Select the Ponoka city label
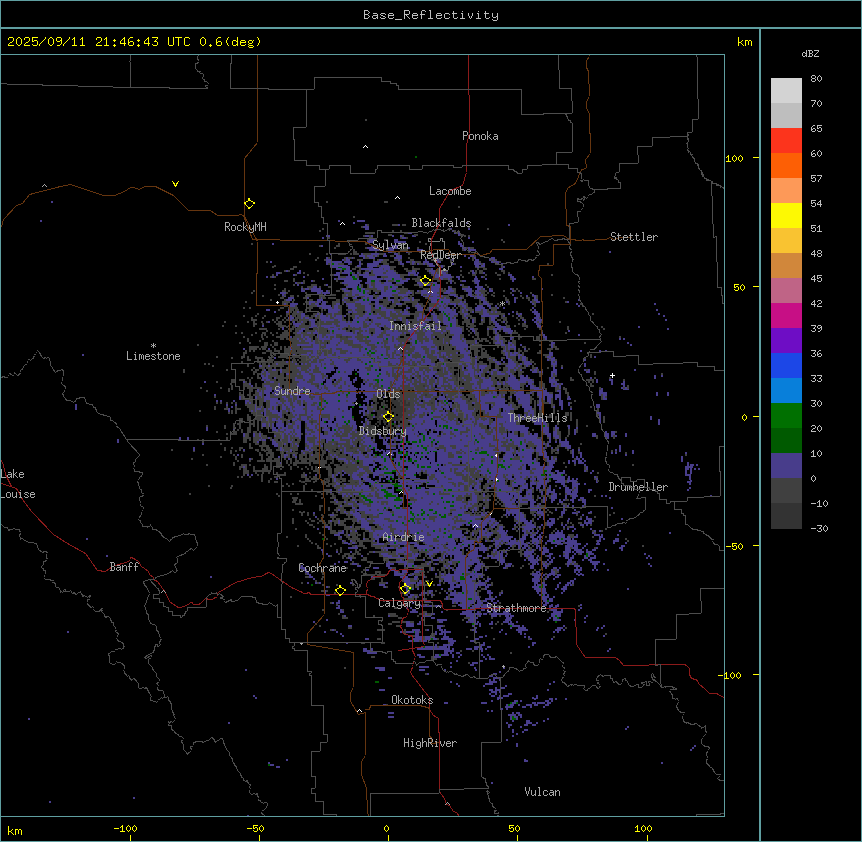This screenshot has width=862, height=842. coord(480,136)
